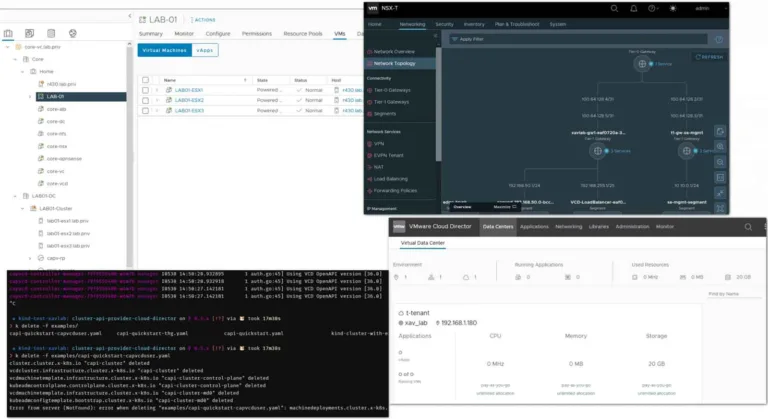
Task: Collapse the NSX-T left sidebar
Action: [435, 36]
